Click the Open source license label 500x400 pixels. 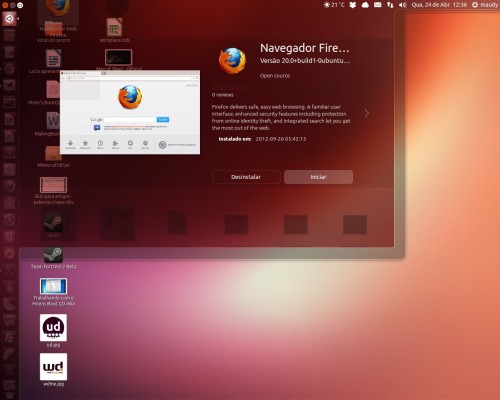click(275, 76)
